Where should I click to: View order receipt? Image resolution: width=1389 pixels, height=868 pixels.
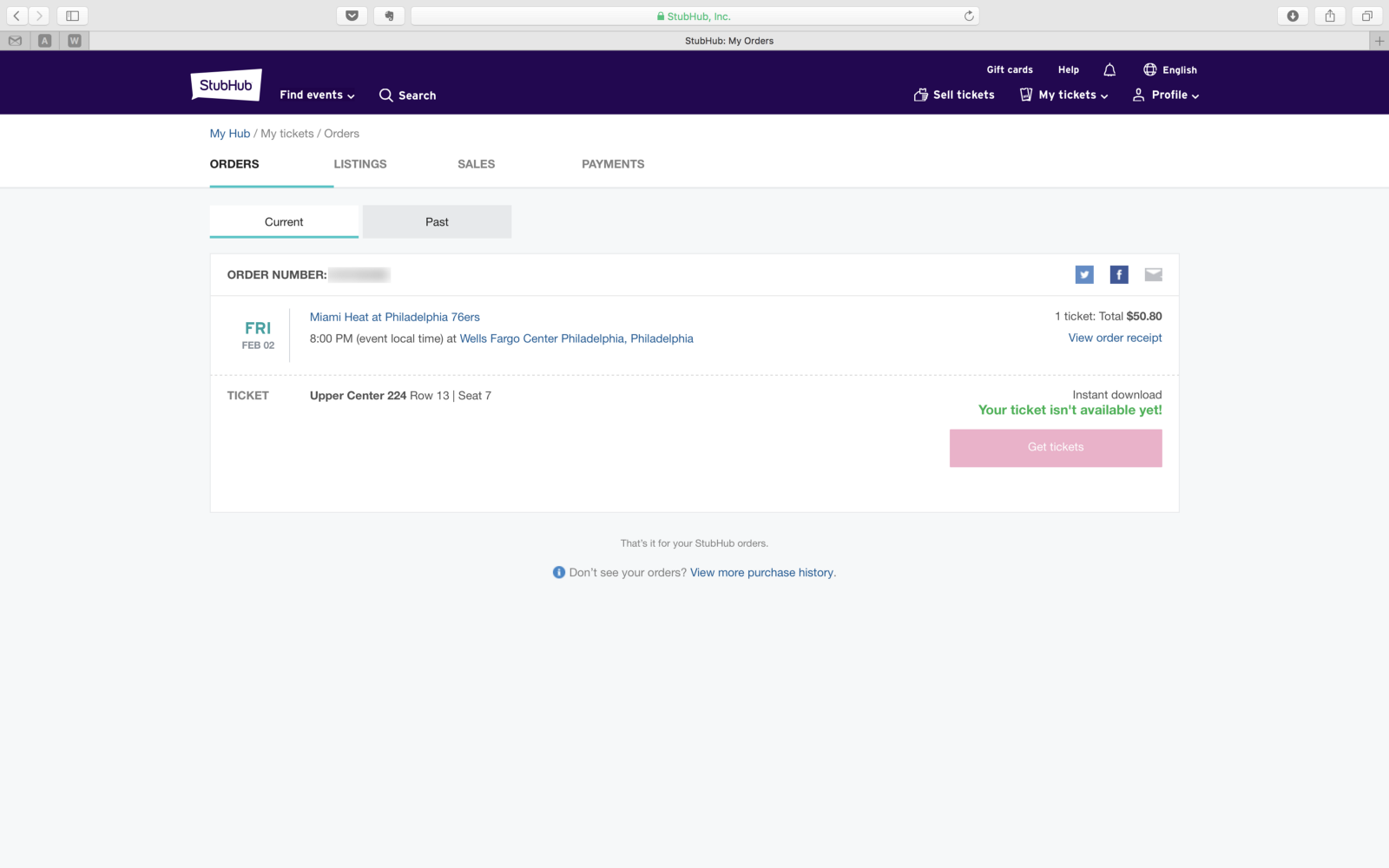1115,338
